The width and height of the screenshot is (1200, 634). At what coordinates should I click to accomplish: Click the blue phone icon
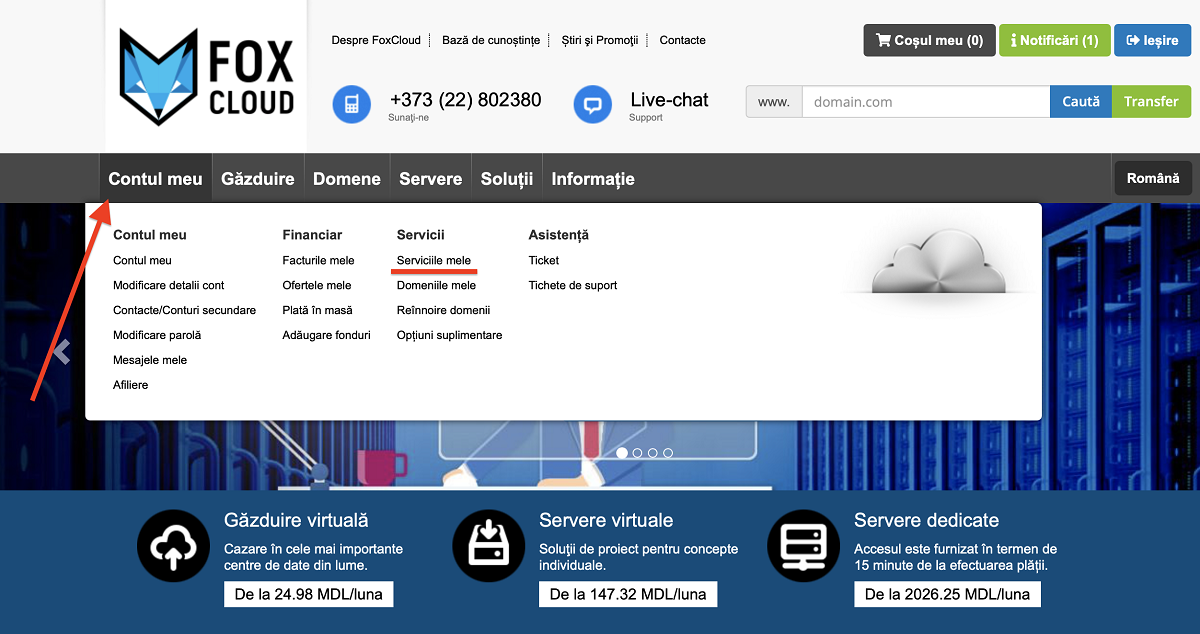(351, 104)
